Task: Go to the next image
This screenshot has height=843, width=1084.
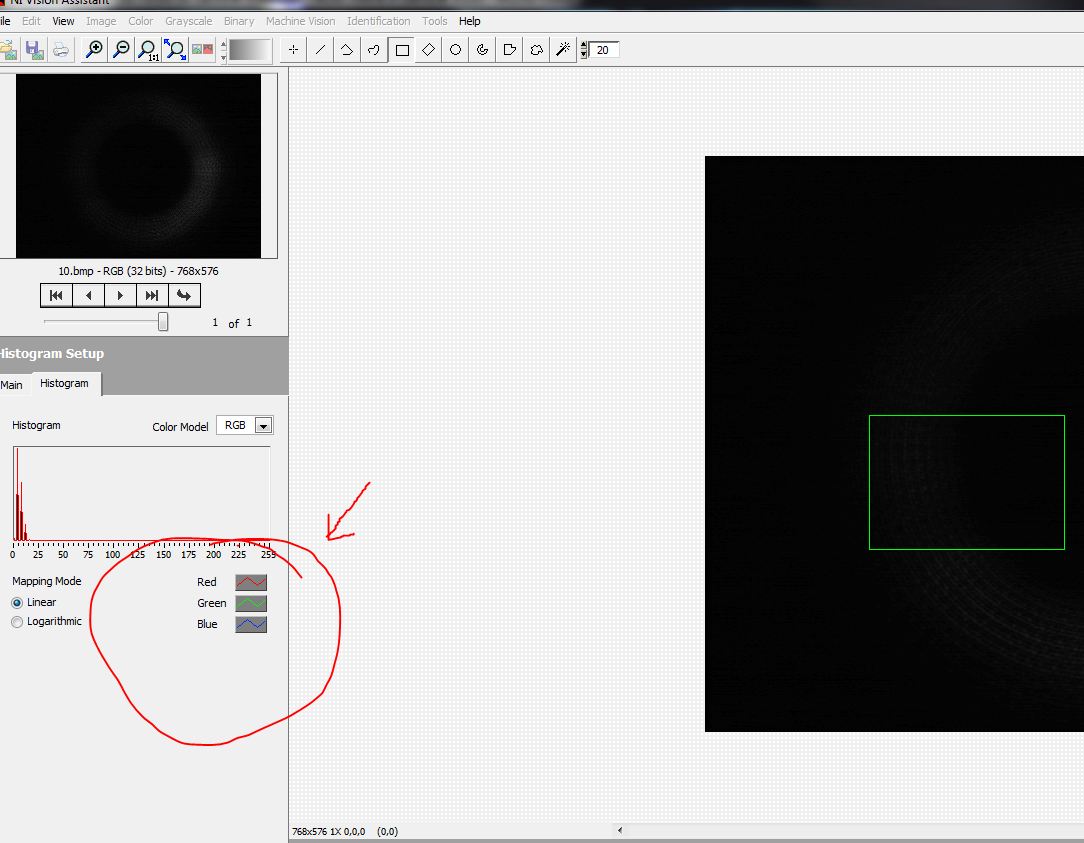Action: point(120,295)
